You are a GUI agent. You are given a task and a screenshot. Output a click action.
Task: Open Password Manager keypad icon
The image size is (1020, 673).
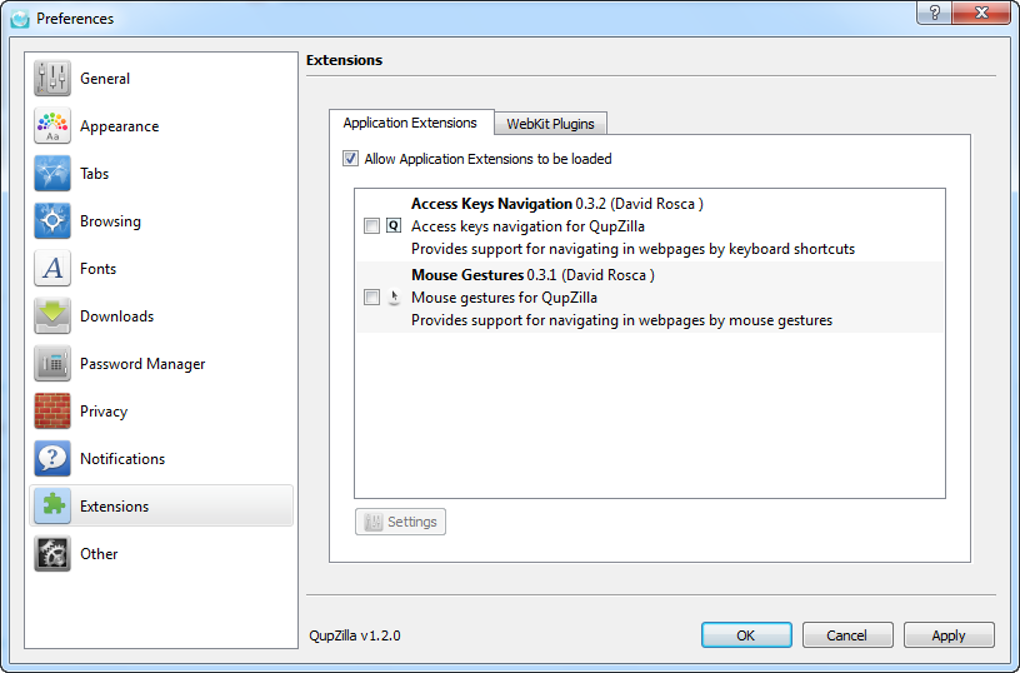pyautogui.click(x=52, y=364)
